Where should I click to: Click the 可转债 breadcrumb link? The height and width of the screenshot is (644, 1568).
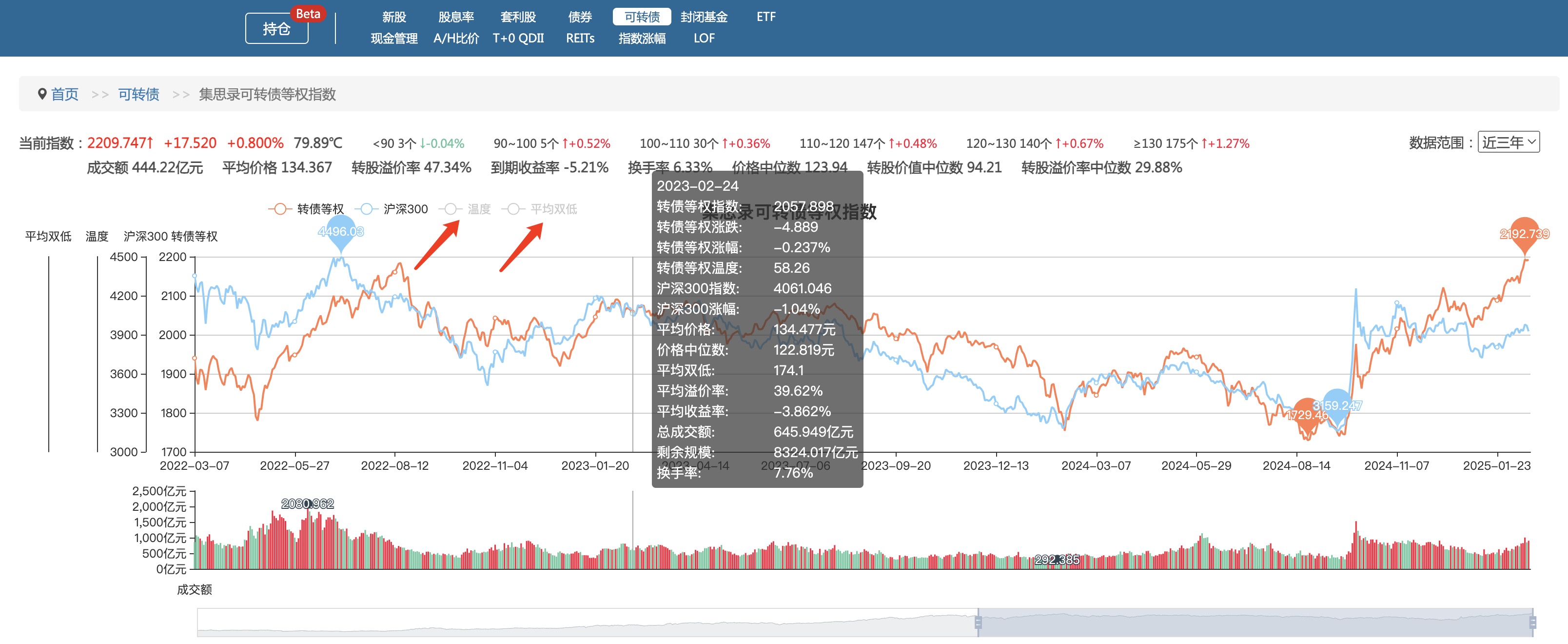pyautogui.click(x=138, y=94)
